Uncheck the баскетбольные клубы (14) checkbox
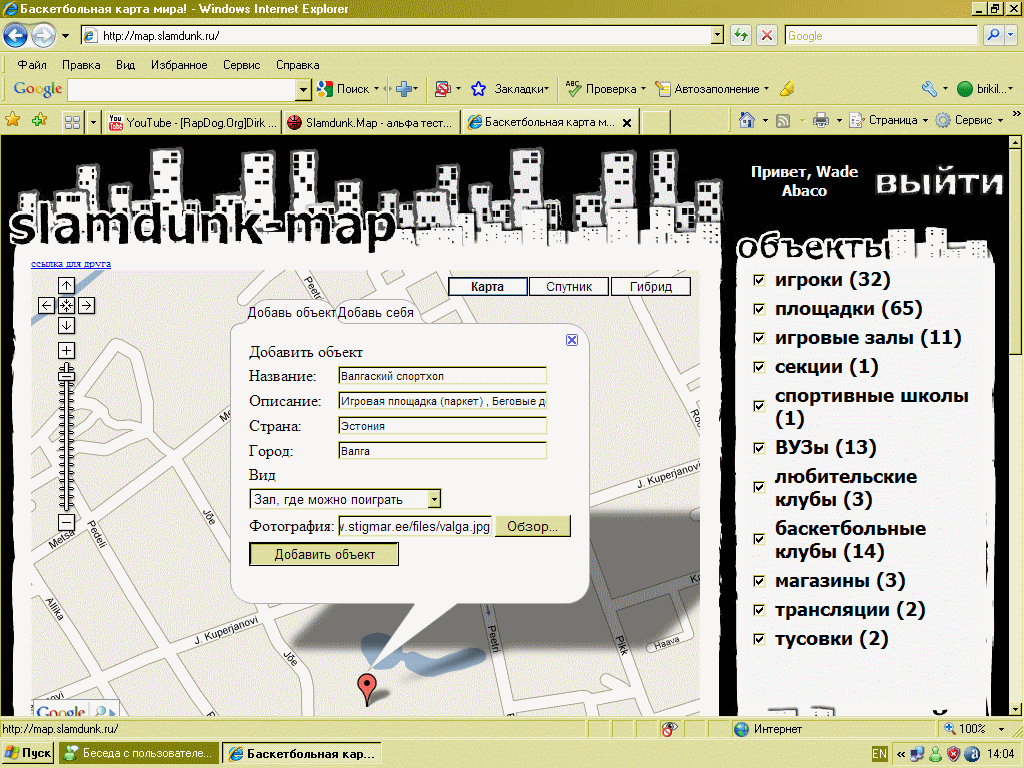The image size is (1024, 768). 759,539
